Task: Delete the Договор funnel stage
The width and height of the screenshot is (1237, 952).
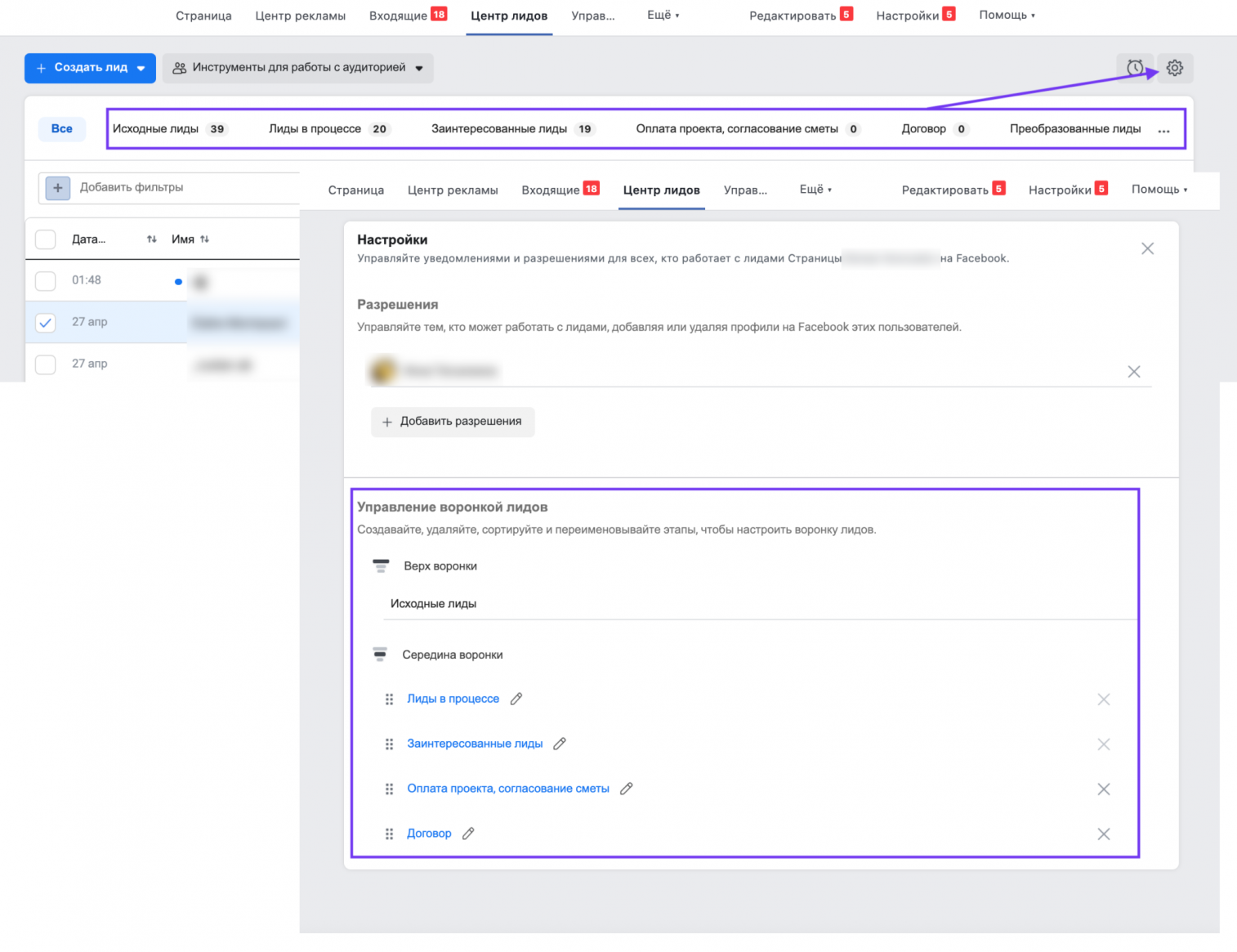Action: 1104,834
